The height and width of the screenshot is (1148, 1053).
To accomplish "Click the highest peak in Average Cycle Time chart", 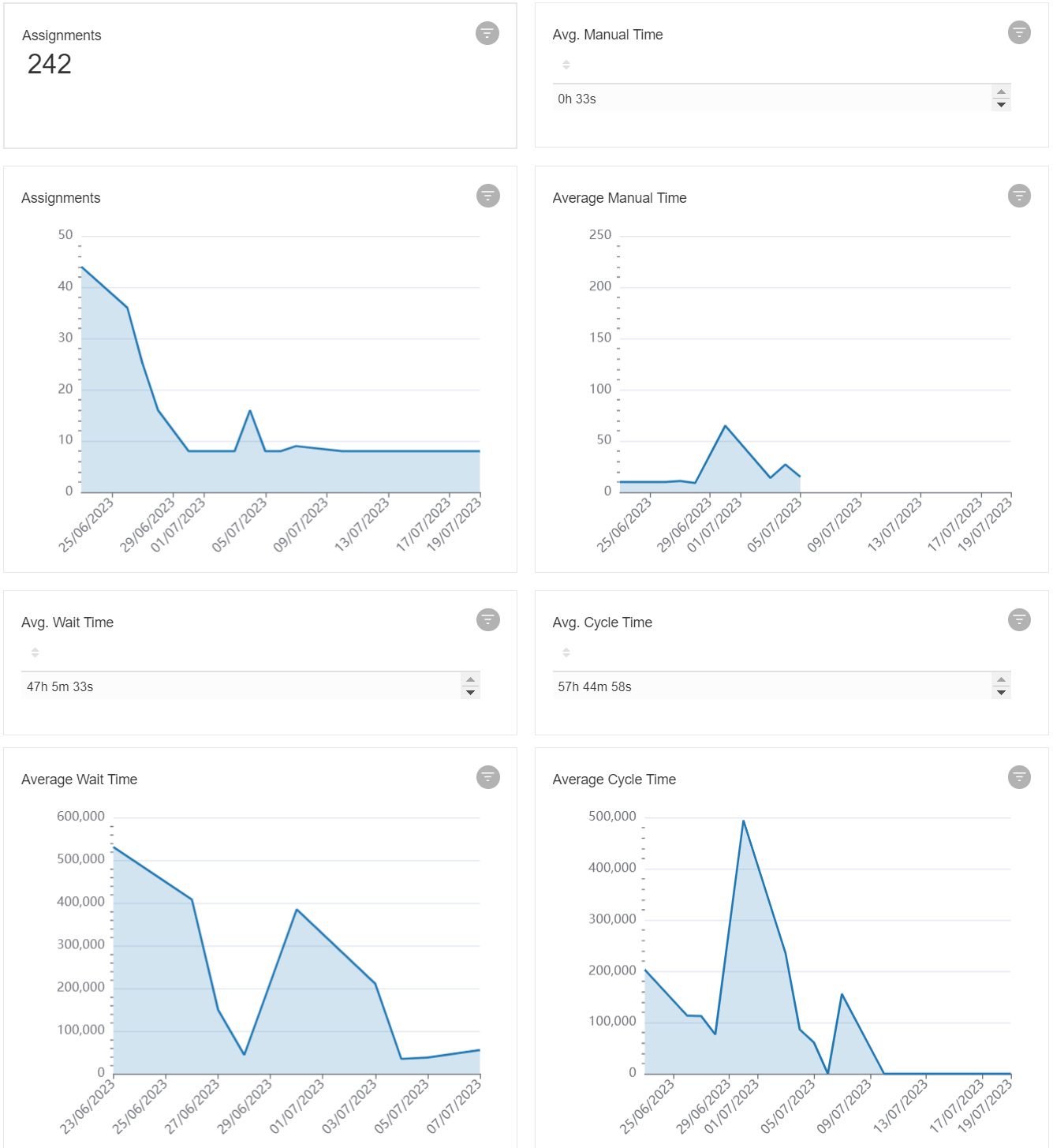I will click(743, 821).
